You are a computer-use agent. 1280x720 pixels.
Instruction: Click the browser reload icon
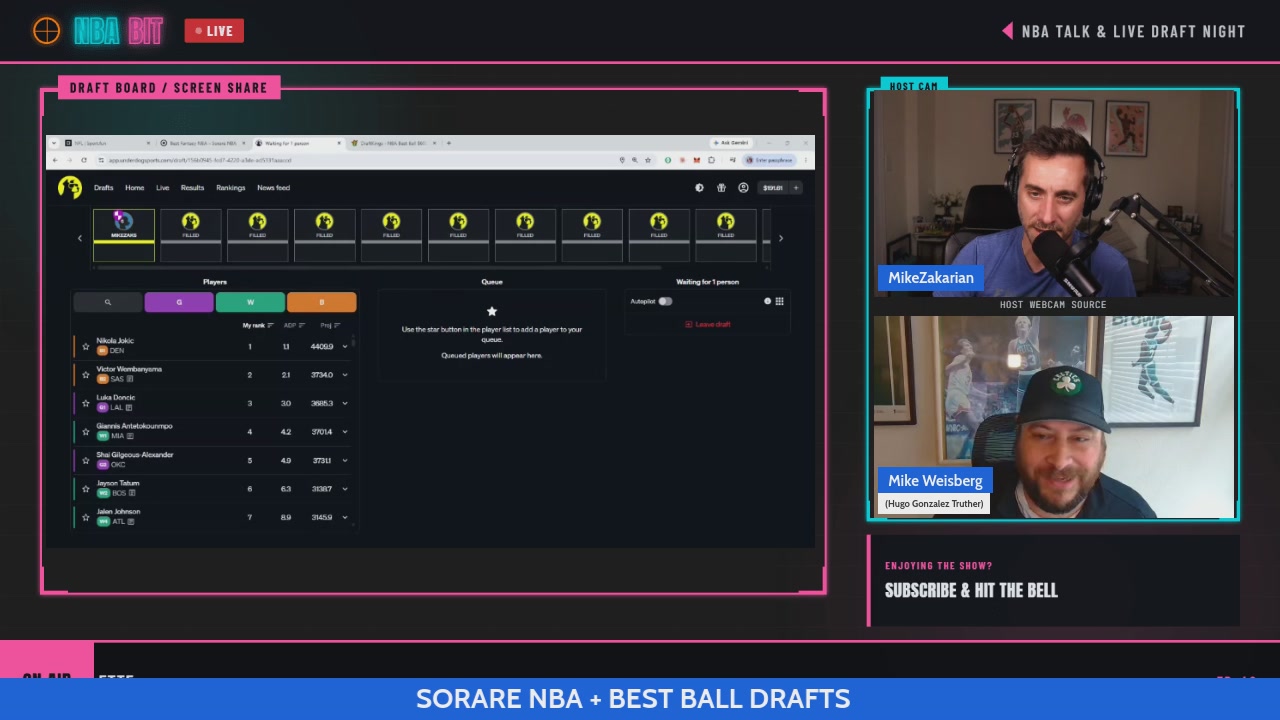tap(84, 160)
